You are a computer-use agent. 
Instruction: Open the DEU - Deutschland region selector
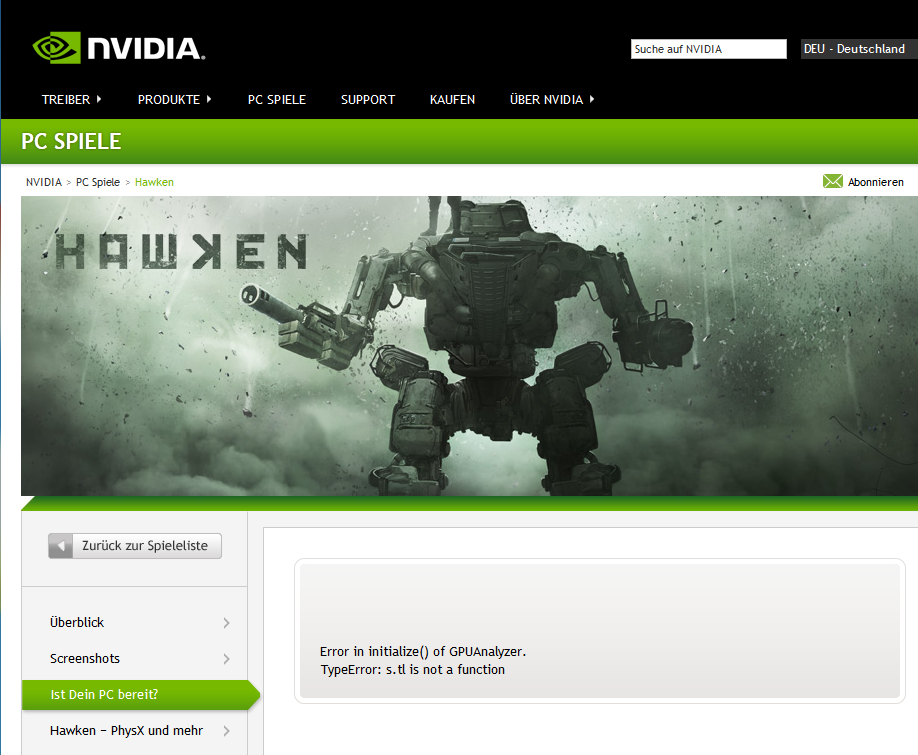[859, 49]
